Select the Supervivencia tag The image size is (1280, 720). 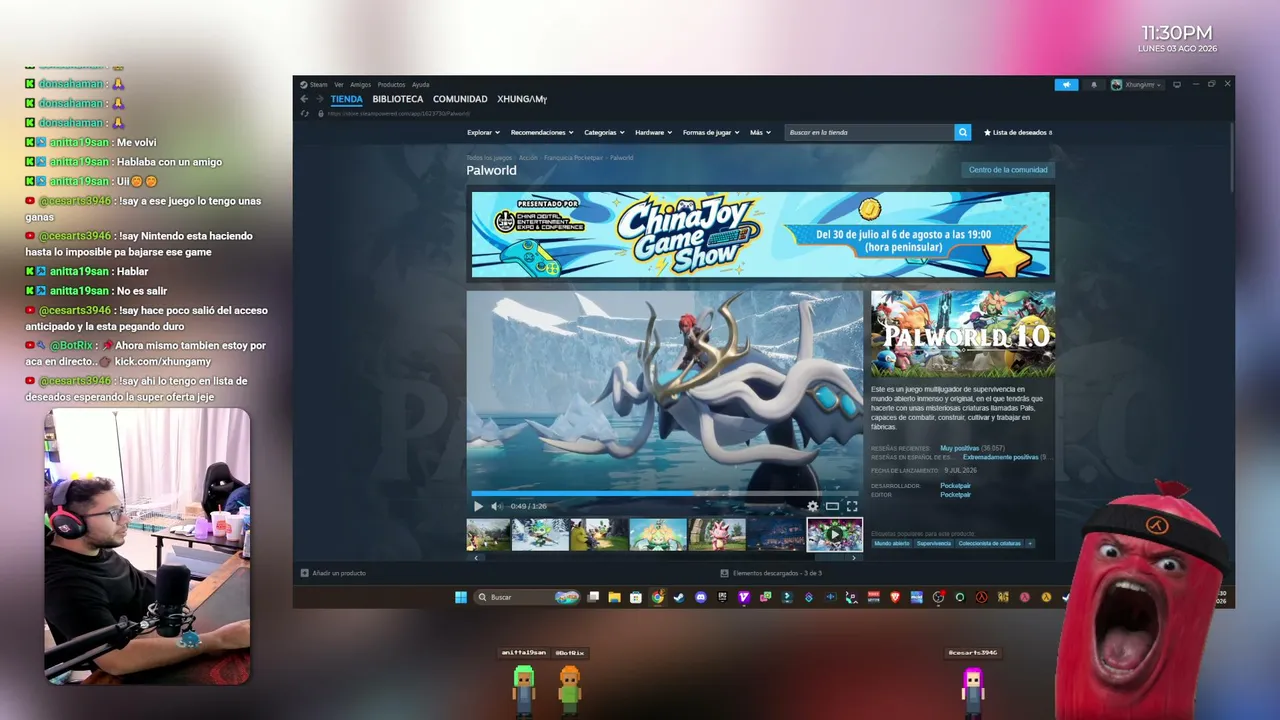click(934, 543)
